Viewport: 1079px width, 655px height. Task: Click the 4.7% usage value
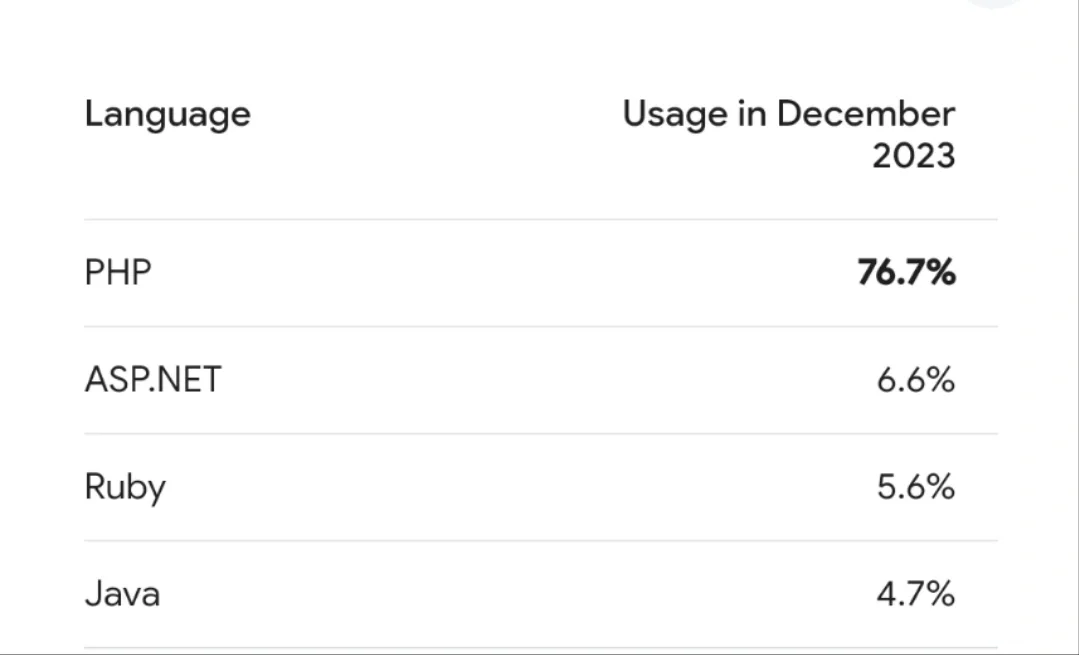point(915,595)
